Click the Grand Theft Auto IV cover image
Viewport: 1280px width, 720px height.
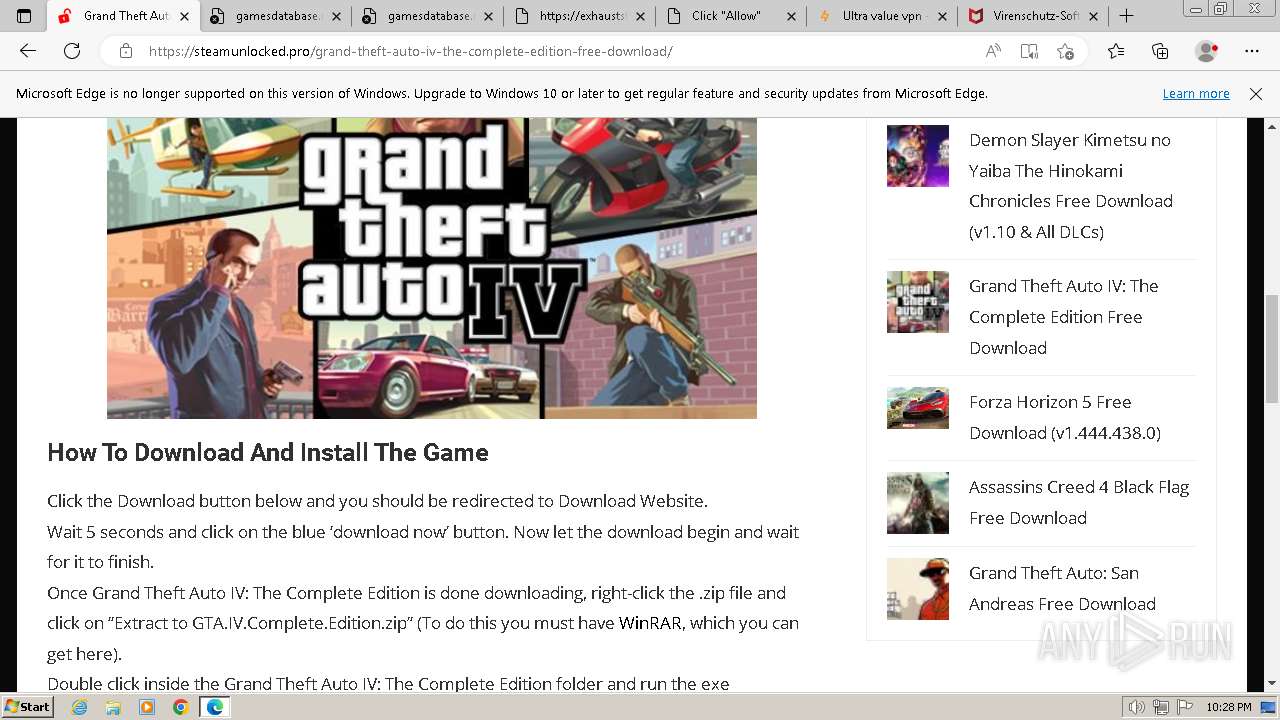[432, 268]
